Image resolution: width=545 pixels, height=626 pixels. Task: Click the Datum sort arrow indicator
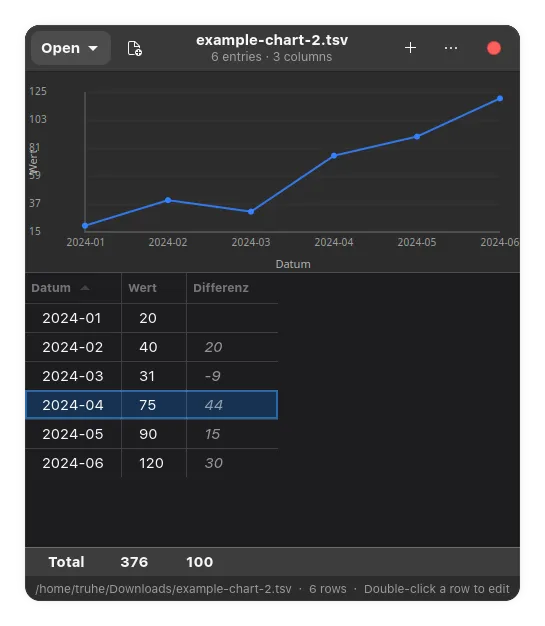coord(85,287)
